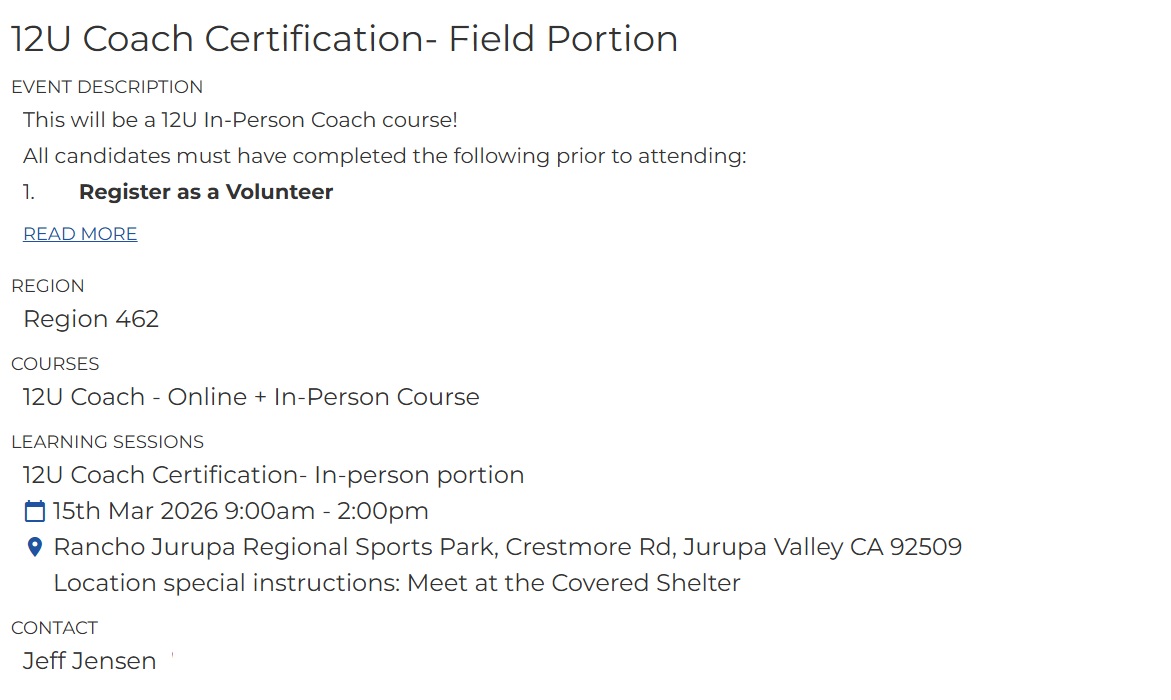This screenshot has width=1171, height=700.
Task: Click the "Region 462" value
Action: pyautogui.click(x=91, y=319)
